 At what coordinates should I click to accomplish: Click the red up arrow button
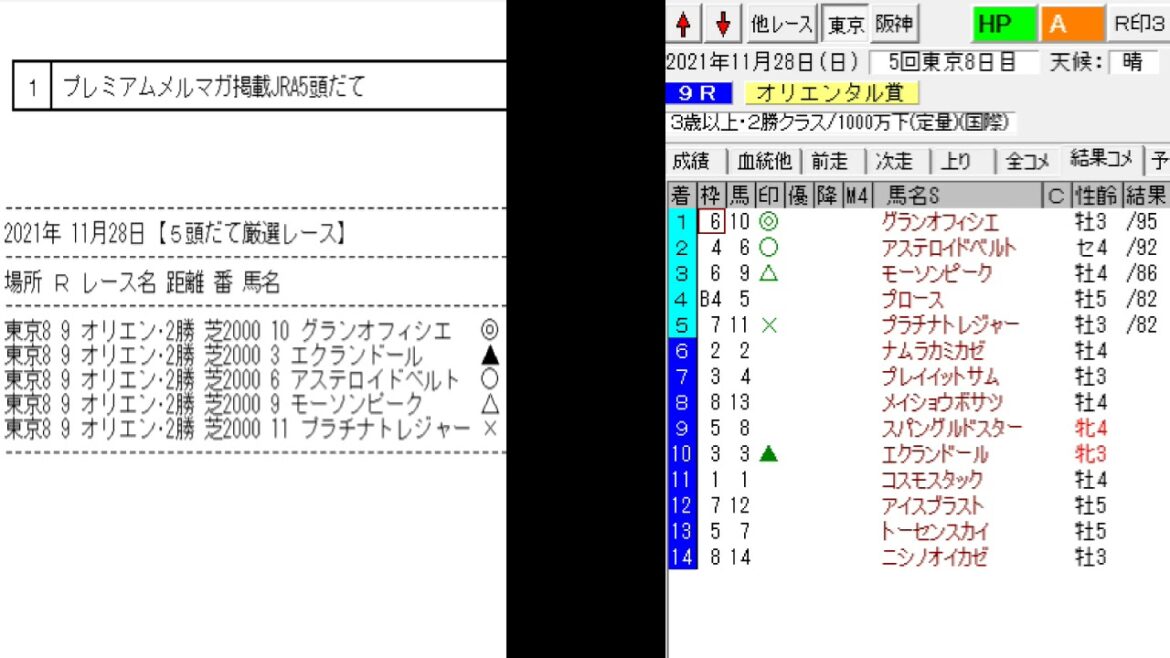(683, 24)
